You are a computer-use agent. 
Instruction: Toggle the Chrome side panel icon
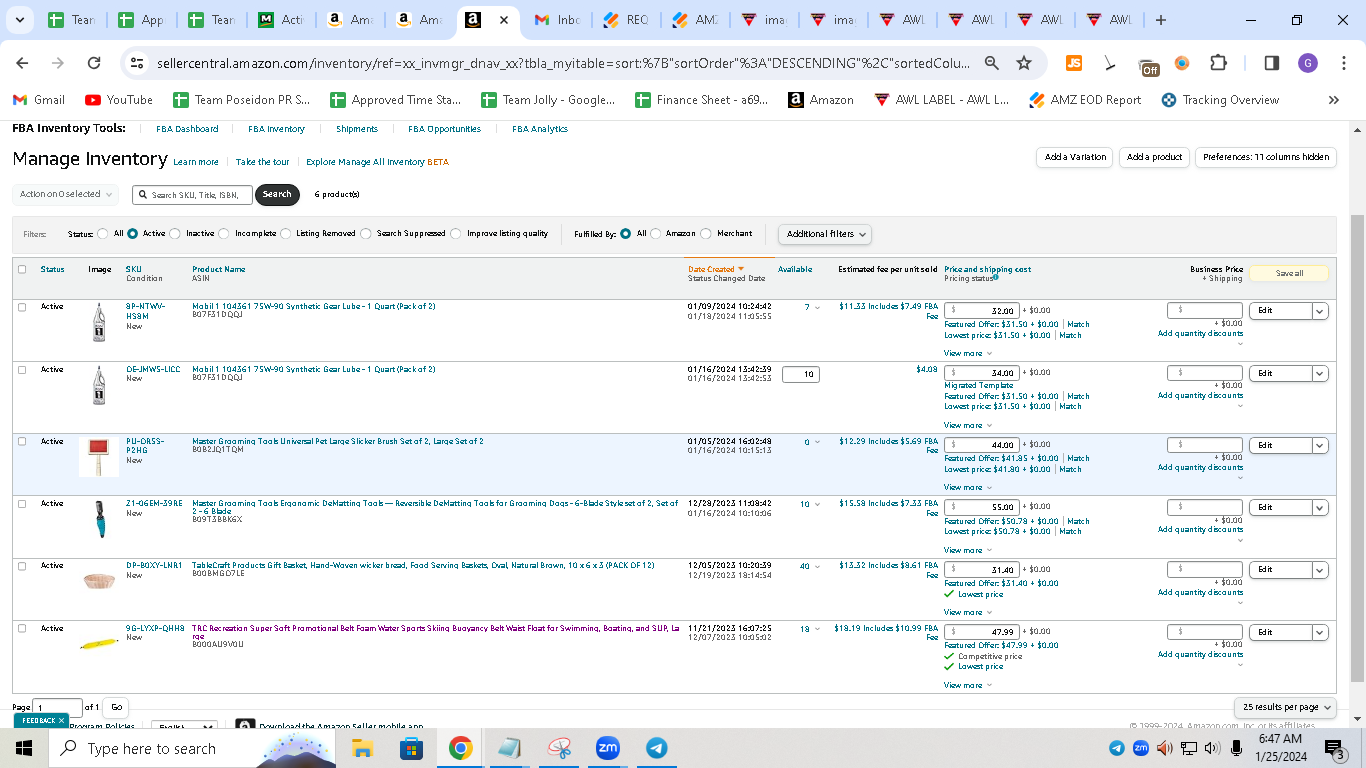1272,63
